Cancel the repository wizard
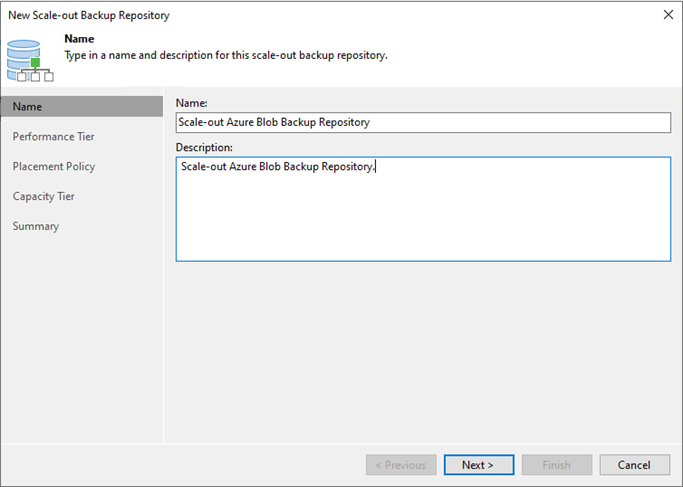This screenshot has height=487, width=683. pos(634,465)
